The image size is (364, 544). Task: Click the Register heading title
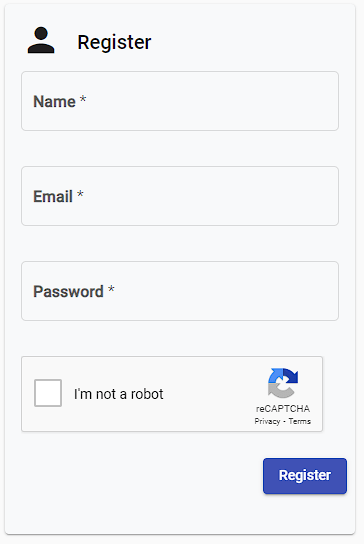[x=114, y=42]
